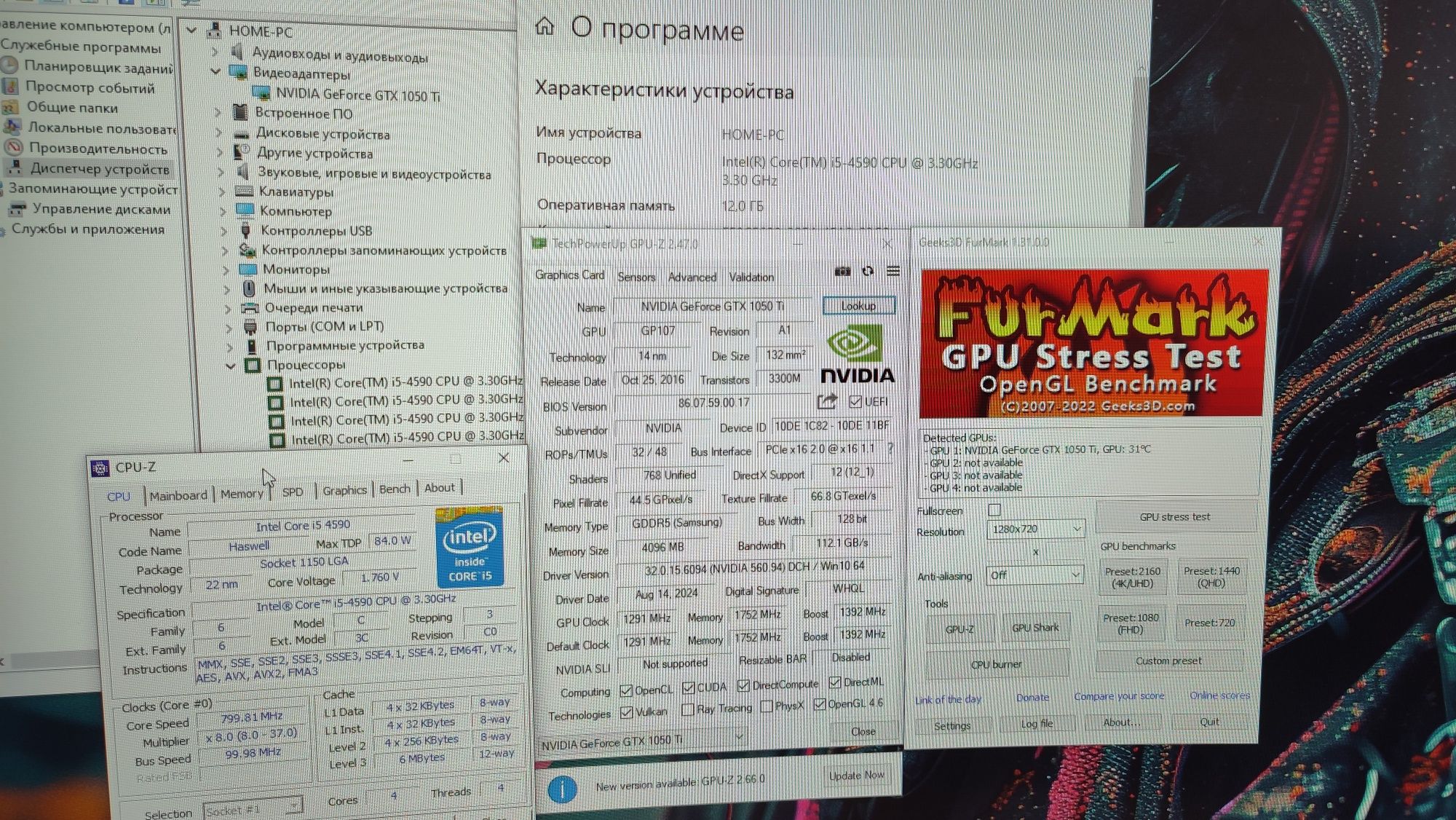Open the Mainboard tab in CPU-Z
The height and width of the screenshot is (820, 1456).
coord(178,495)
